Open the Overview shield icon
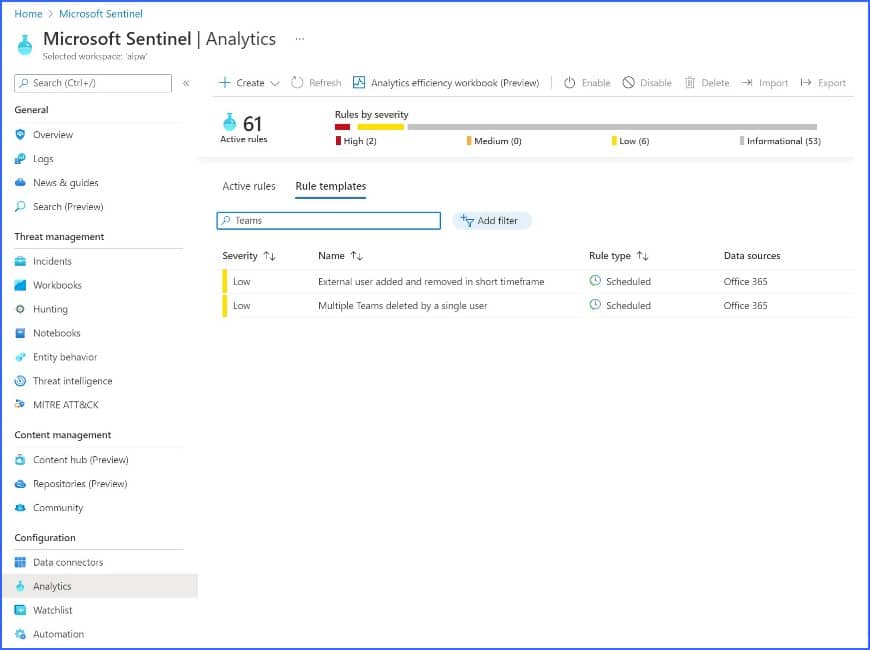Image resolution: width=870 pixels, height=650 pixels. tap(21, 134)
